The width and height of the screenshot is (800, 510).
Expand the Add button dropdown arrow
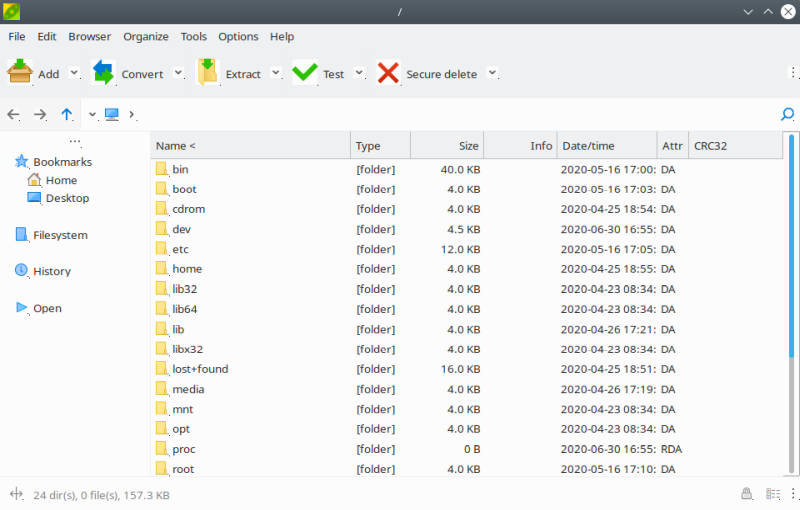click(x=76, y=73)
